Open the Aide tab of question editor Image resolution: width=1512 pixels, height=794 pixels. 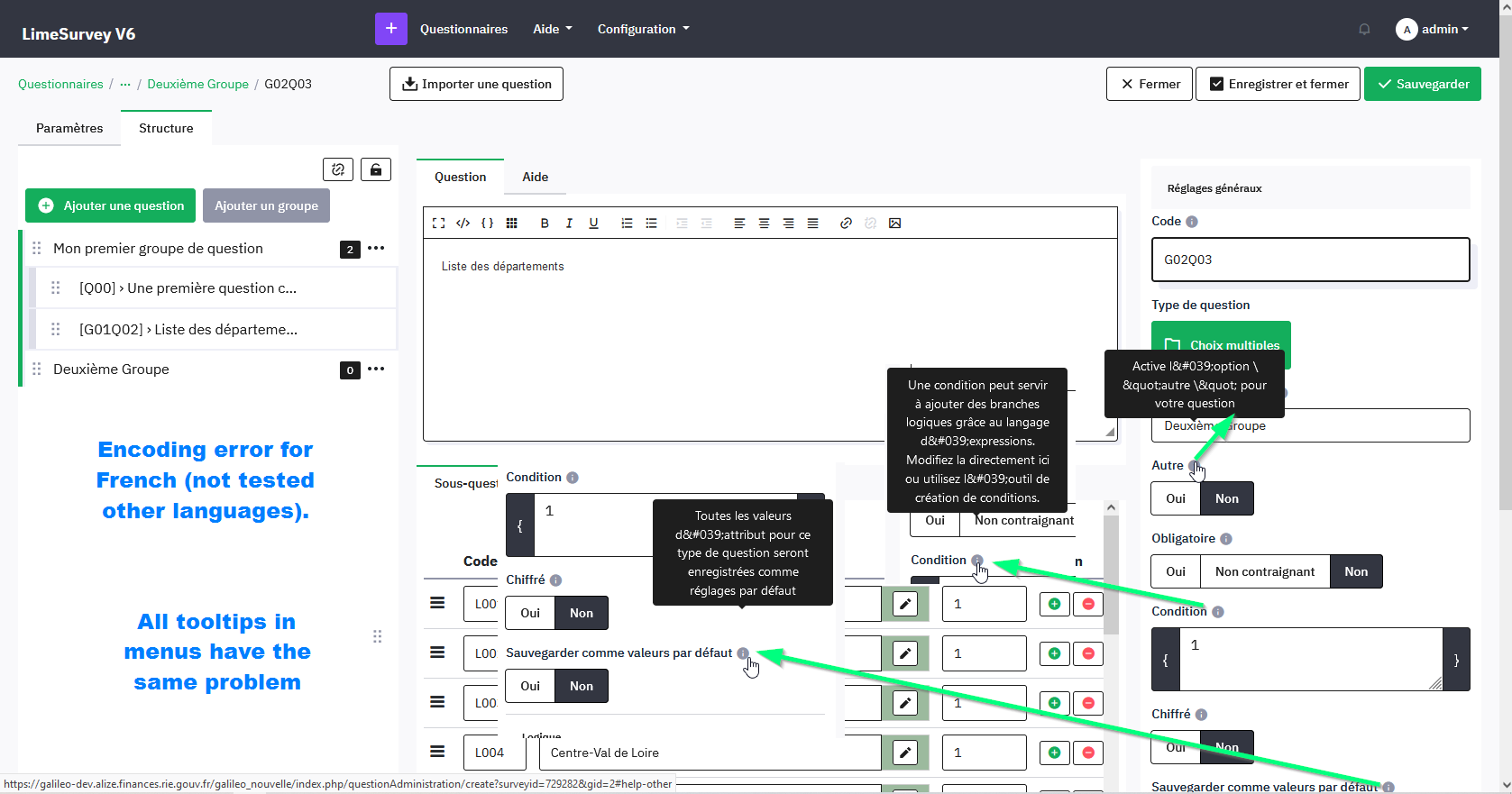click(x=535, y=177)
